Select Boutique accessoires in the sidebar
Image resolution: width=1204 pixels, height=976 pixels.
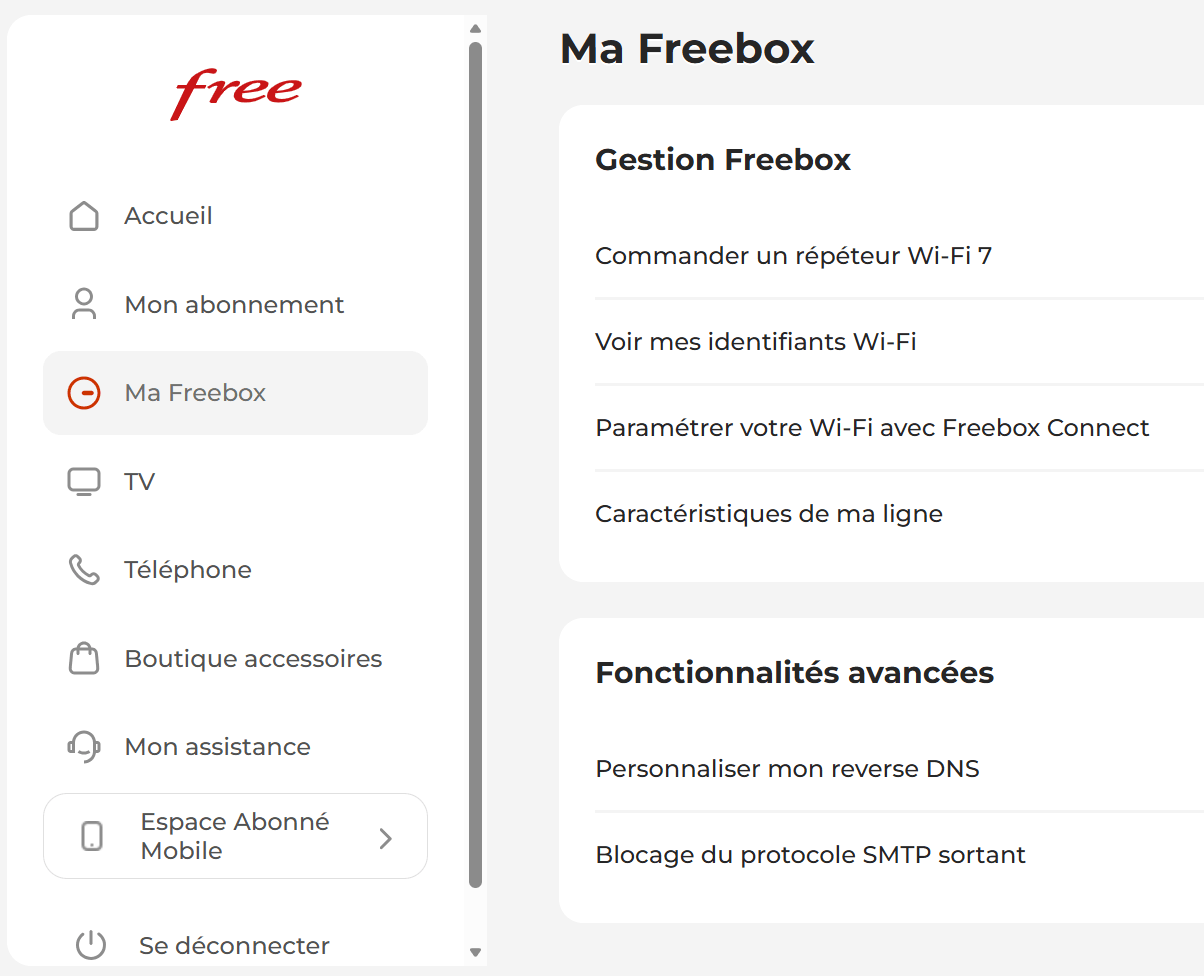tap(253, 659)
